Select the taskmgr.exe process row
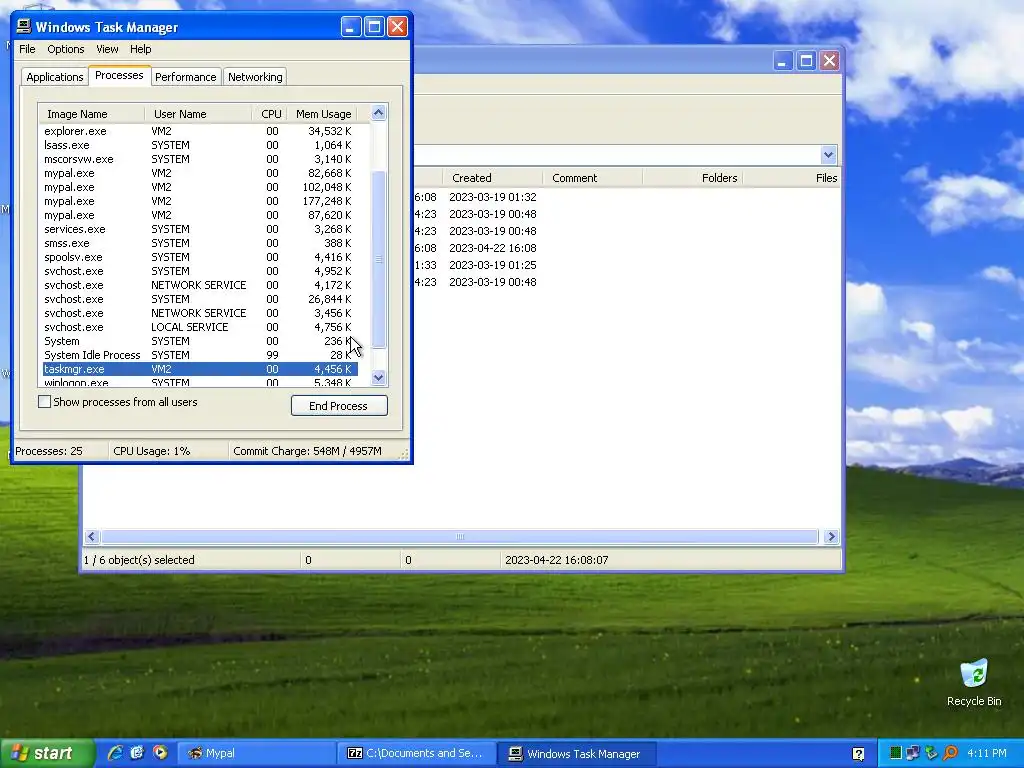Viewport: 1024px width, 768px height. click(x=199, y=369)
